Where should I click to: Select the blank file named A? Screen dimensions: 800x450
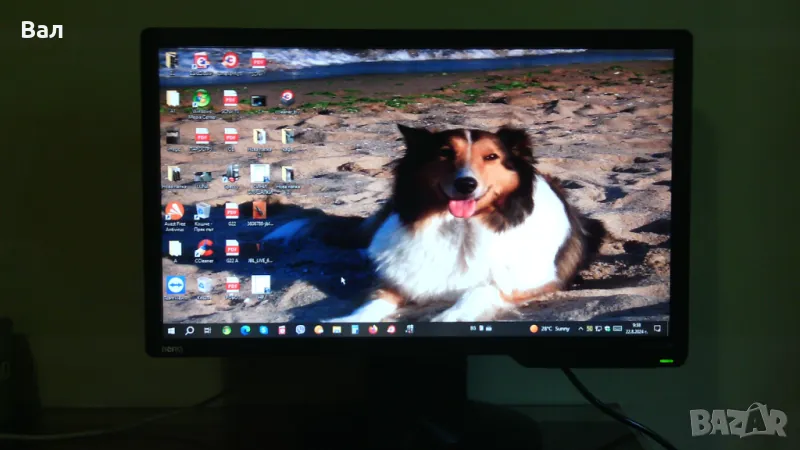(x=175, y=251)
